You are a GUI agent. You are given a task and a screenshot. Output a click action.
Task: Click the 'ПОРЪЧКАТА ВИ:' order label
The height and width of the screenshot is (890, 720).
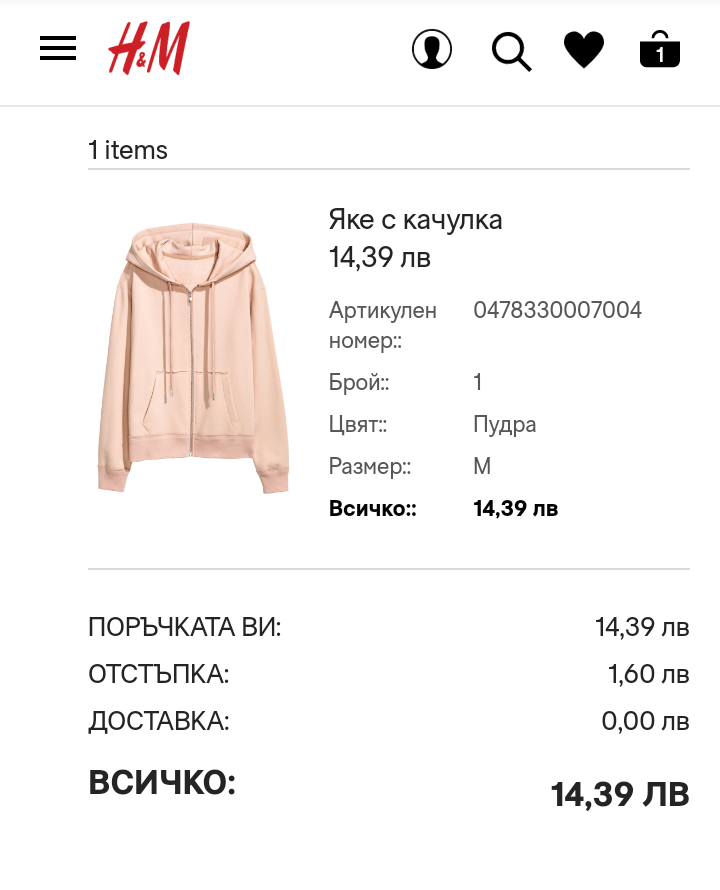pyautogui.click(x=185, y=628)
